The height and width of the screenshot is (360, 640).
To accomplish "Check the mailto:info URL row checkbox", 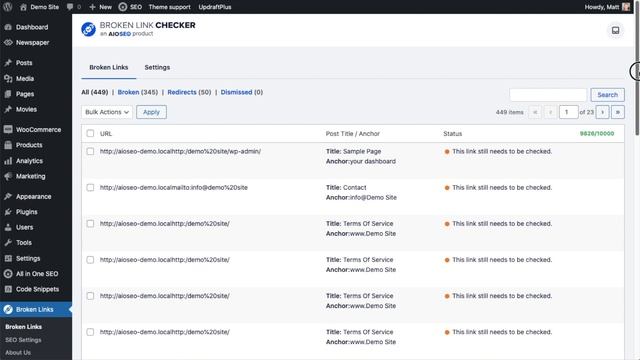I will pyautogui.click(x=90, y=187).
